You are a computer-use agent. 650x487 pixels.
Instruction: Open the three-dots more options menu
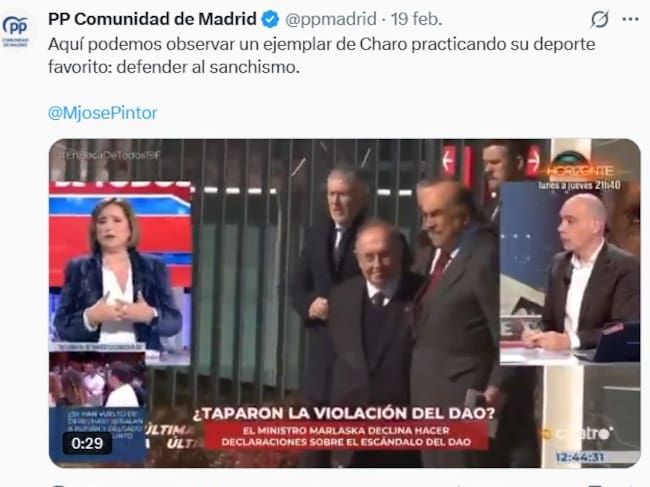pos(631,19)
